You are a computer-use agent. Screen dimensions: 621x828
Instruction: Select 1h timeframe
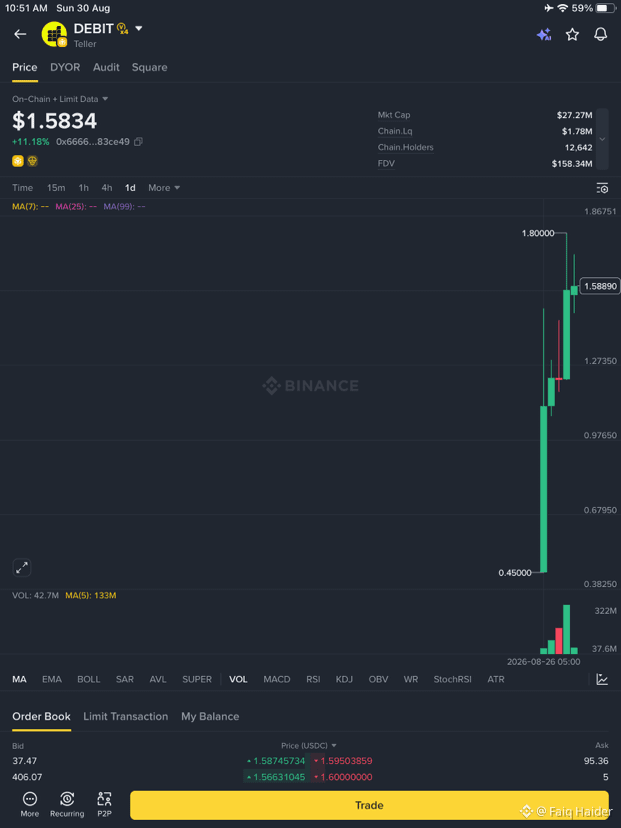83,188
